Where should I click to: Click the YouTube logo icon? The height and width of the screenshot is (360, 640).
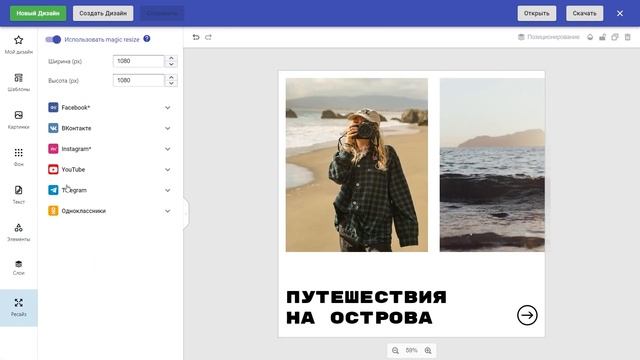coord(53,169)
